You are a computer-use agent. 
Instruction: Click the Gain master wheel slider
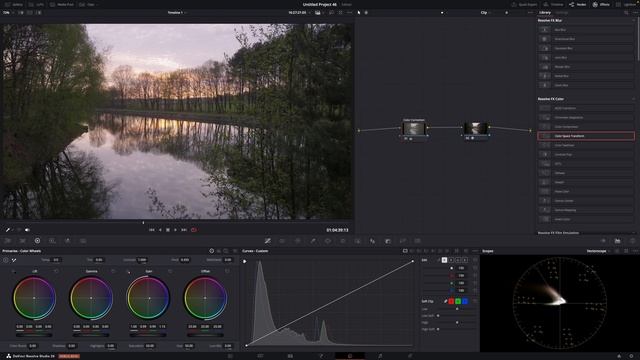pos(148,335)
